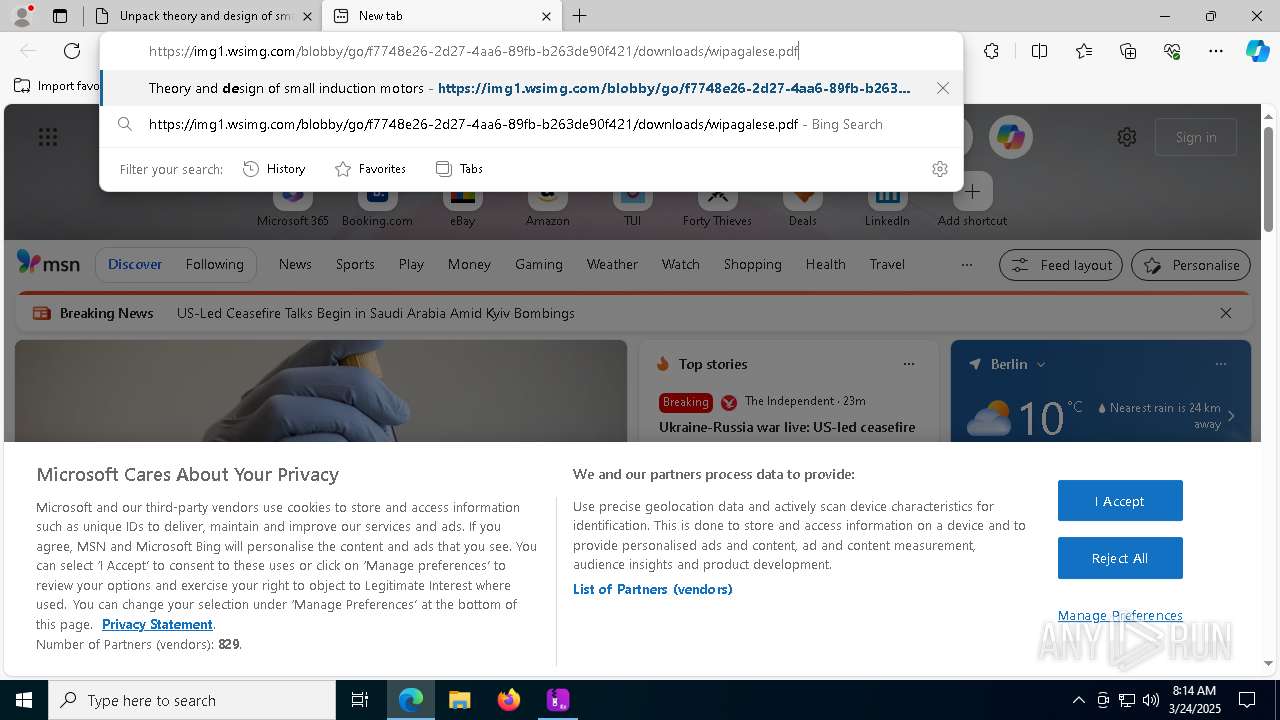Open Browser essentials heart icon

[x=1172, y=51]
